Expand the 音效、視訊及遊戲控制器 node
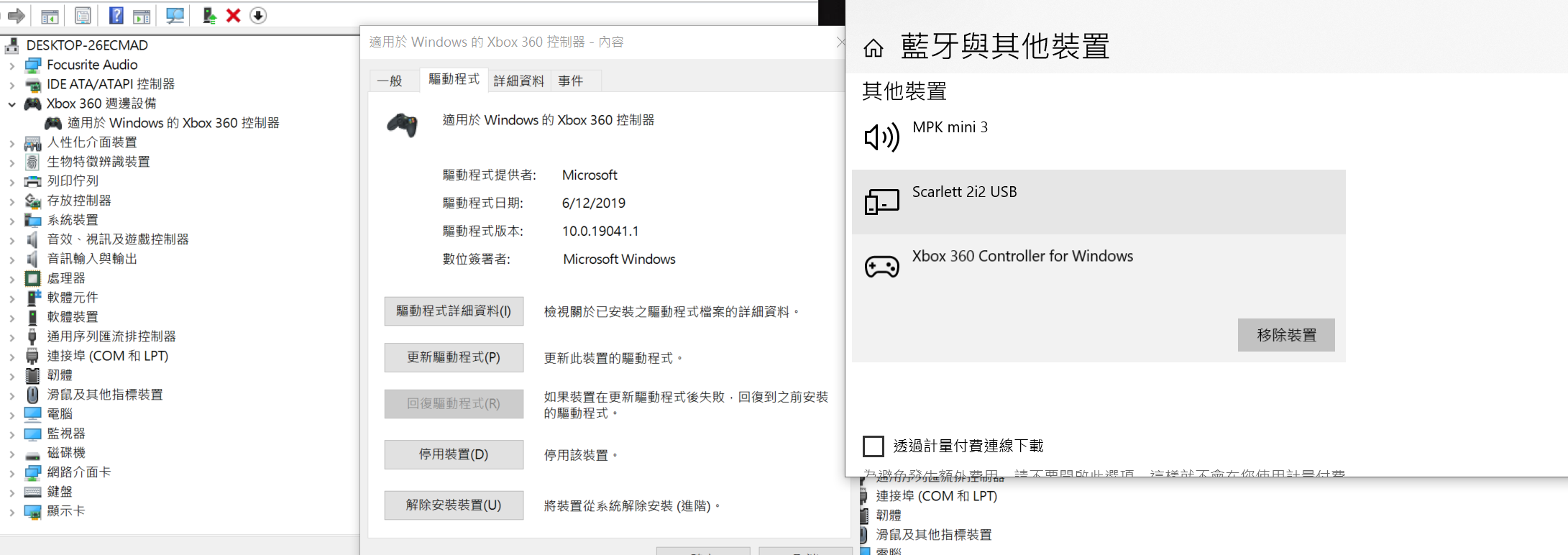 [12, 240]
